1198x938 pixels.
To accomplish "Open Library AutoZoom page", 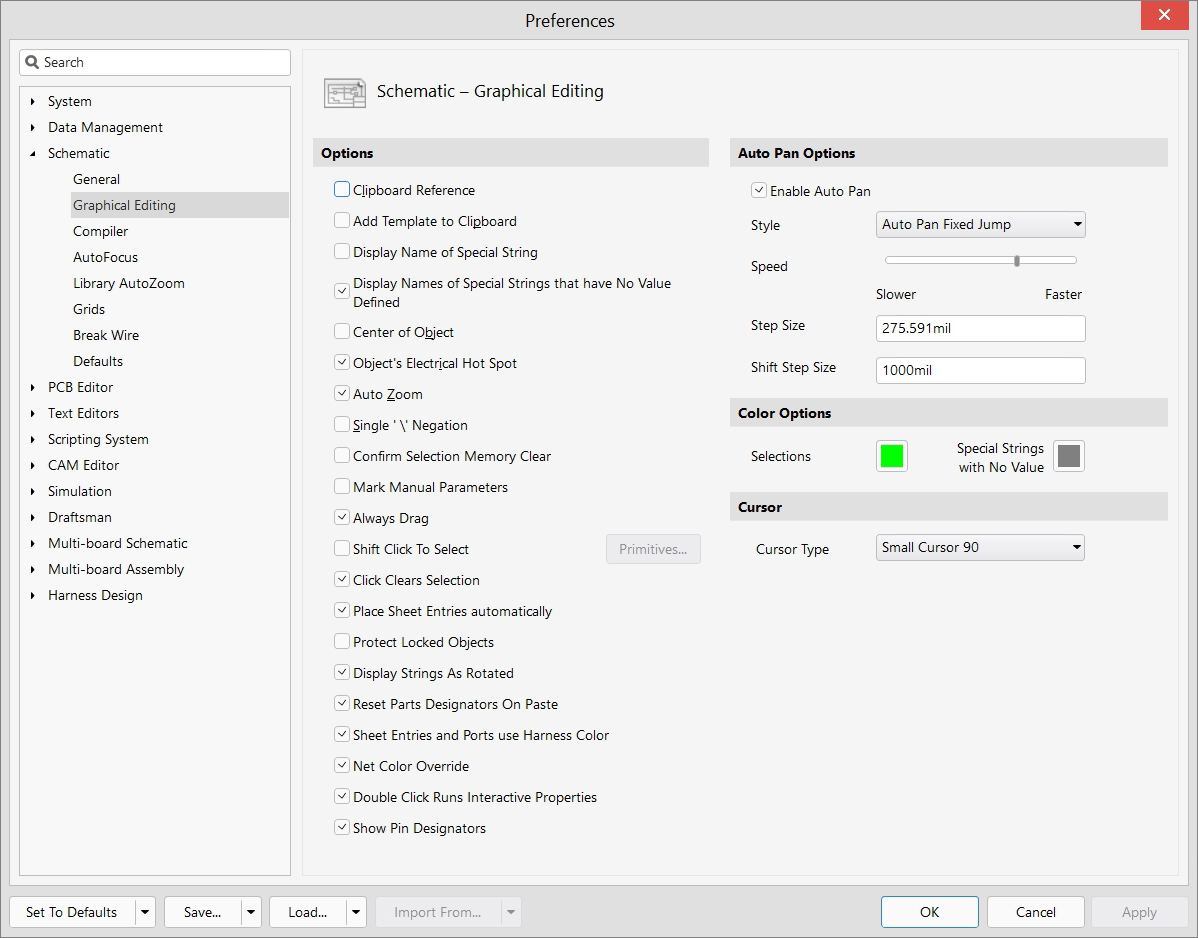I will tap(129, 283).
